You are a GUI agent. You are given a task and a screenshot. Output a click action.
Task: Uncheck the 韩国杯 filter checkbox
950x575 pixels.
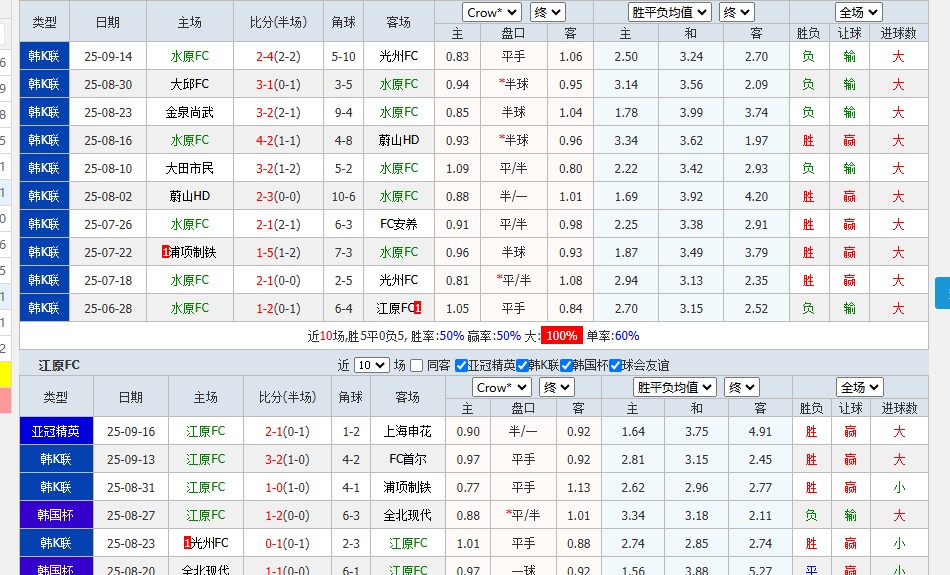pos(566,366)
